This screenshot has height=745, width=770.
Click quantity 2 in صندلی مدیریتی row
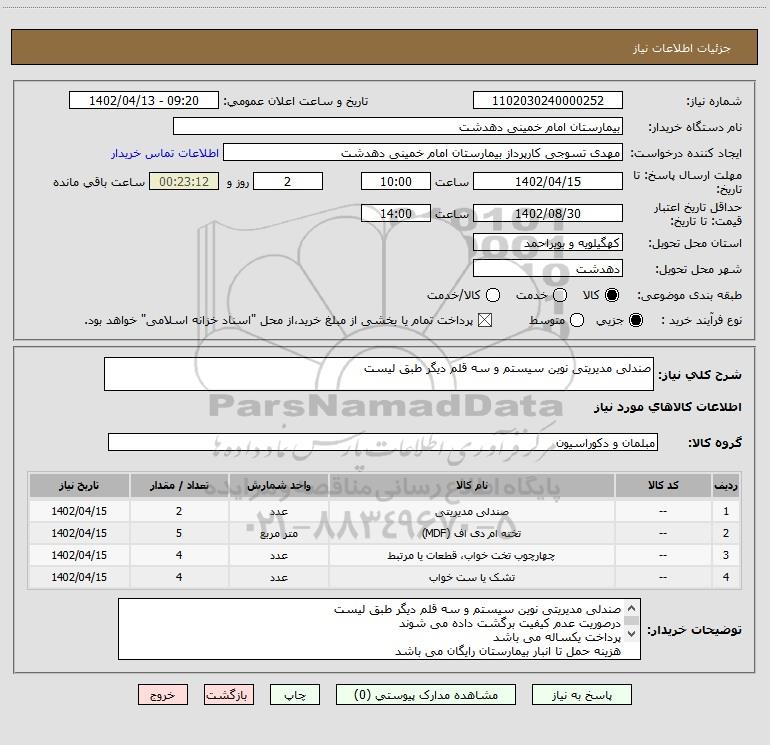179,511
